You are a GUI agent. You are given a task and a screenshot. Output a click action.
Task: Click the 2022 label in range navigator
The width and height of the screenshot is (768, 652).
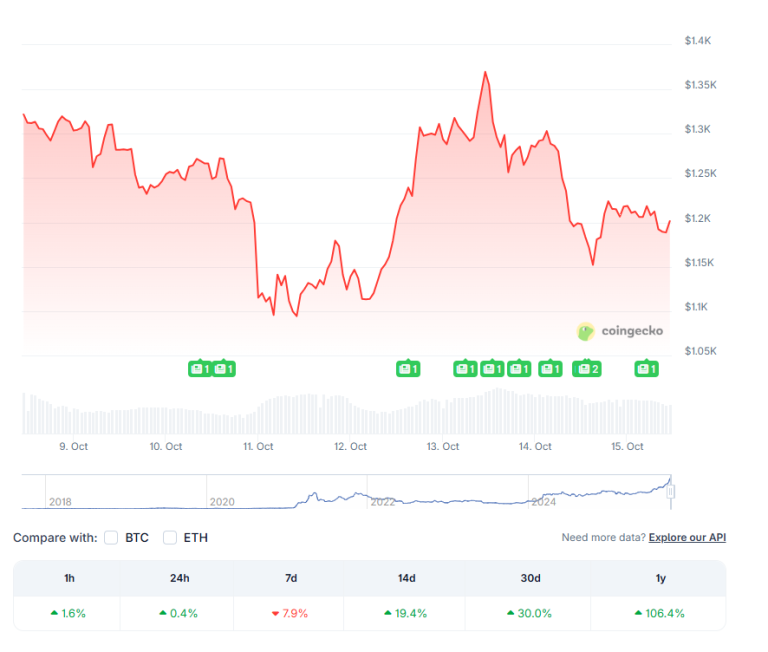point(383,502)
